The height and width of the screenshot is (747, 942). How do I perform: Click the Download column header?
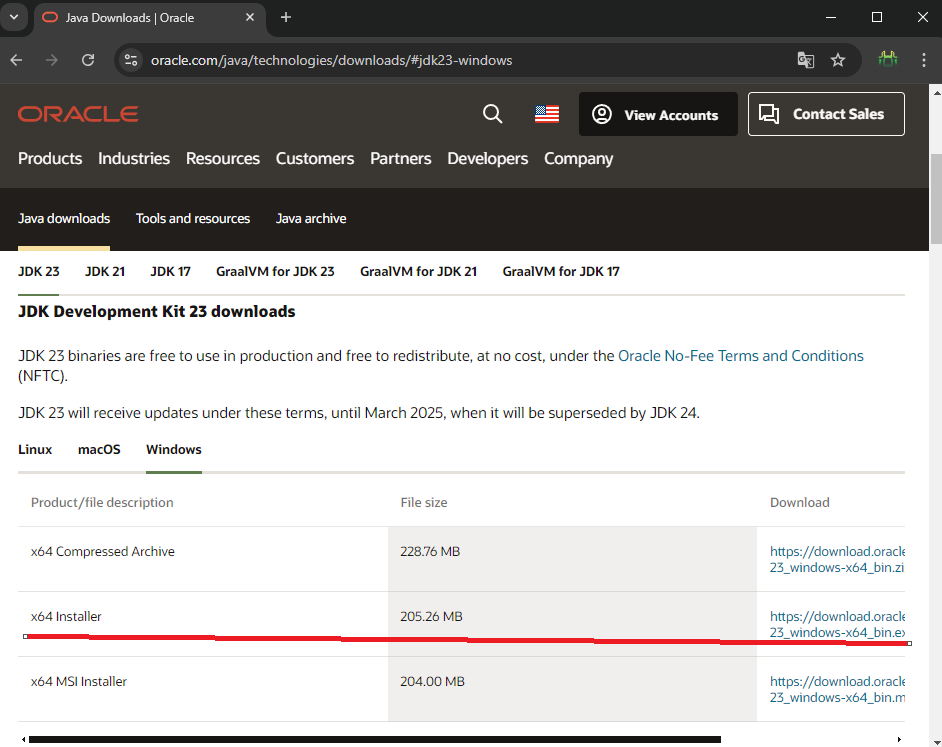click(800, 502)
